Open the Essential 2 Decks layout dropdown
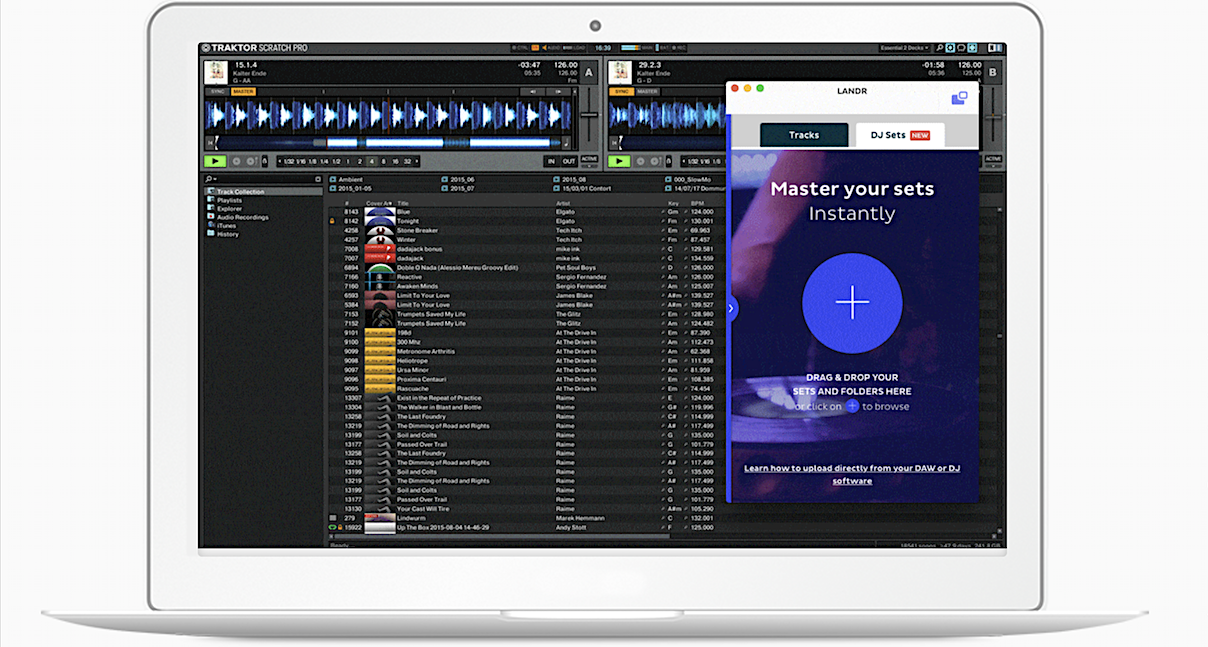The width and height of the screenshot is (1208, 647). (x=905, y=48)
